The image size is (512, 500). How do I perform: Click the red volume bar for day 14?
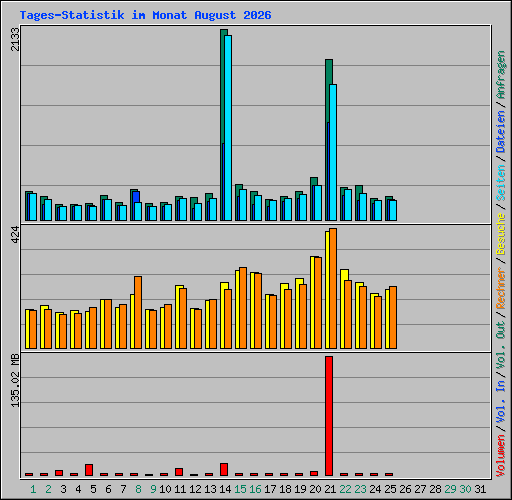coord(224,469)
